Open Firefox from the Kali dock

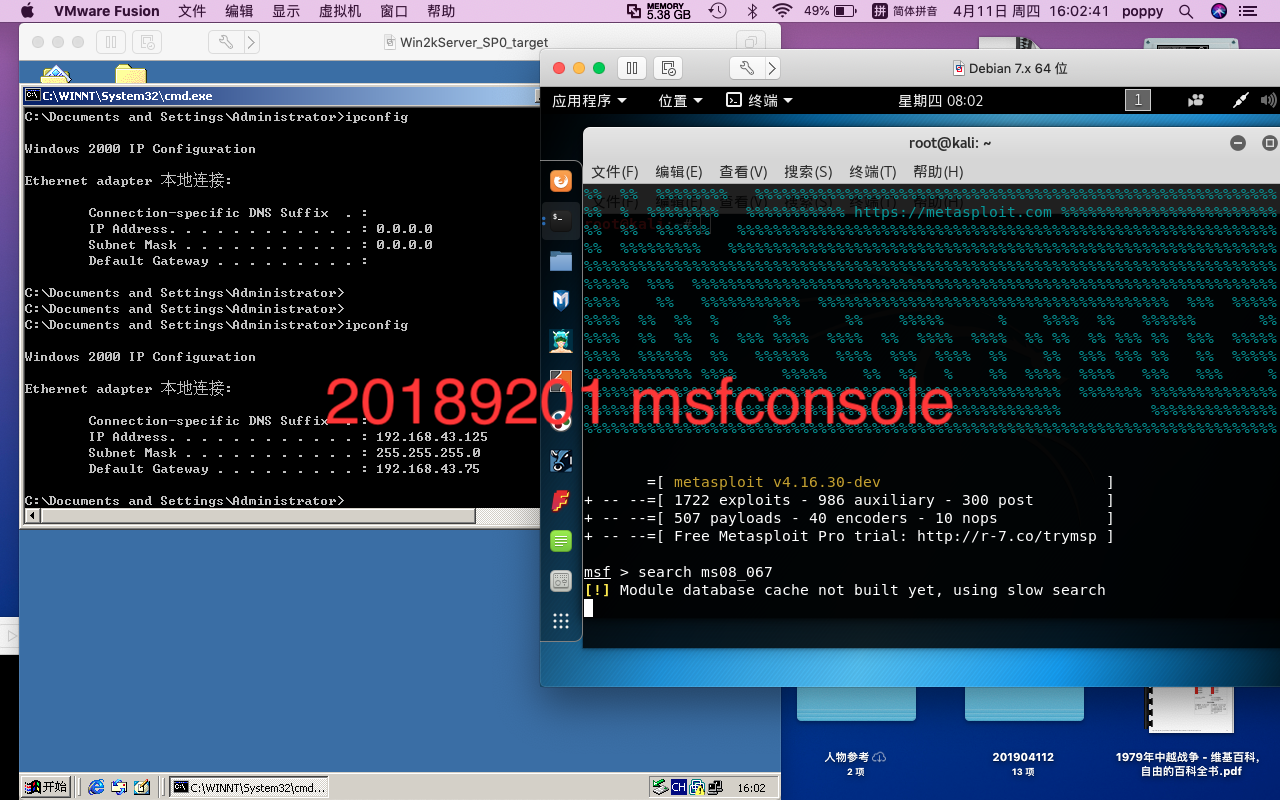coord(561,181)
